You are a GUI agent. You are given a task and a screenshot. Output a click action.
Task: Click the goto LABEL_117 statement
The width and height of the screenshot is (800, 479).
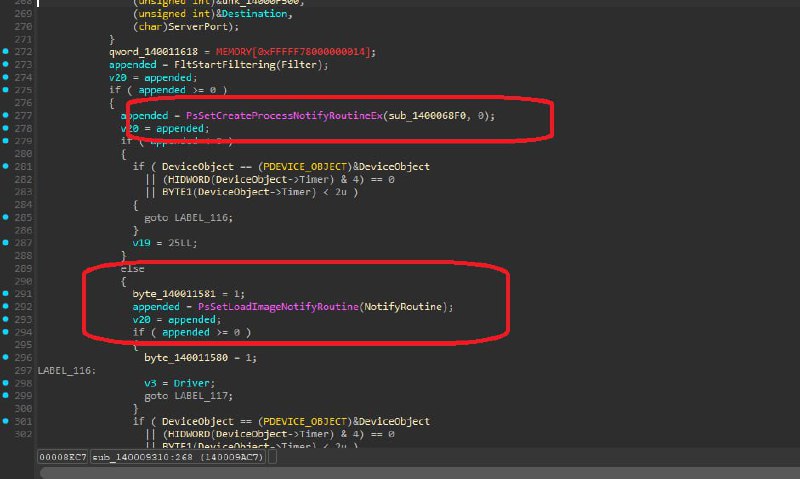[188, 396]
